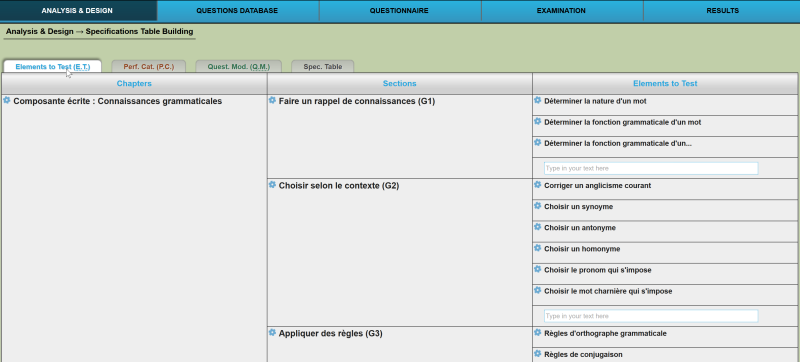Image resolution: width=800 pixels, height=362 pixels.
Task: Select the Spec. Table tab
Action: pos(322,67)
